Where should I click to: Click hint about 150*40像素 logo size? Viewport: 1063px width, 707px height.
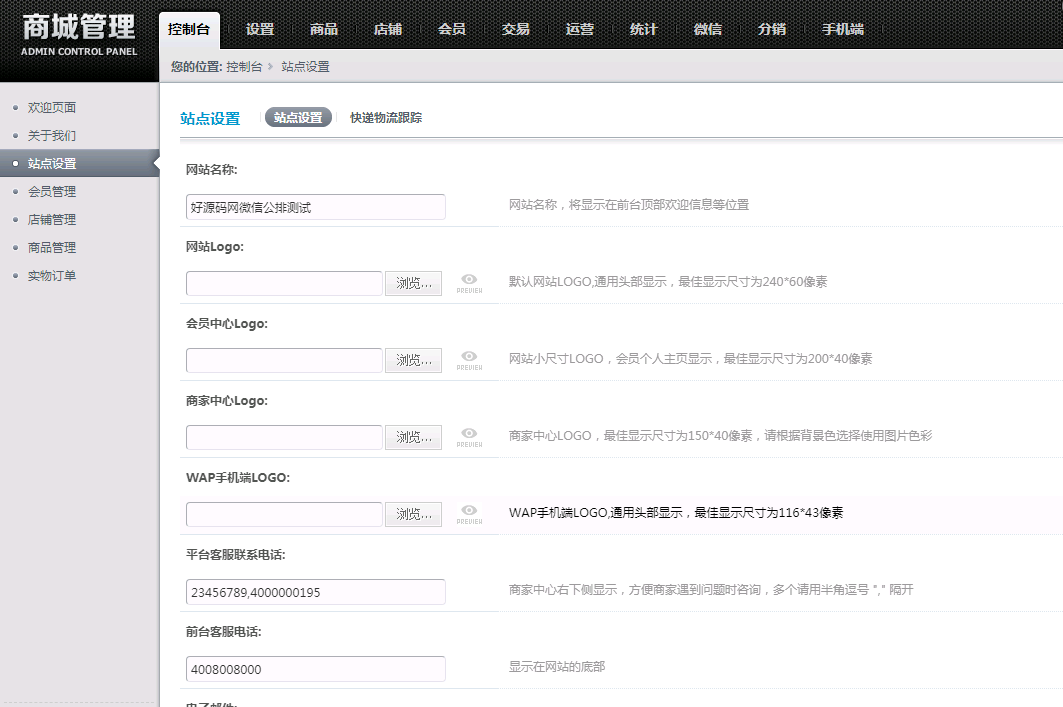(720, 436)
